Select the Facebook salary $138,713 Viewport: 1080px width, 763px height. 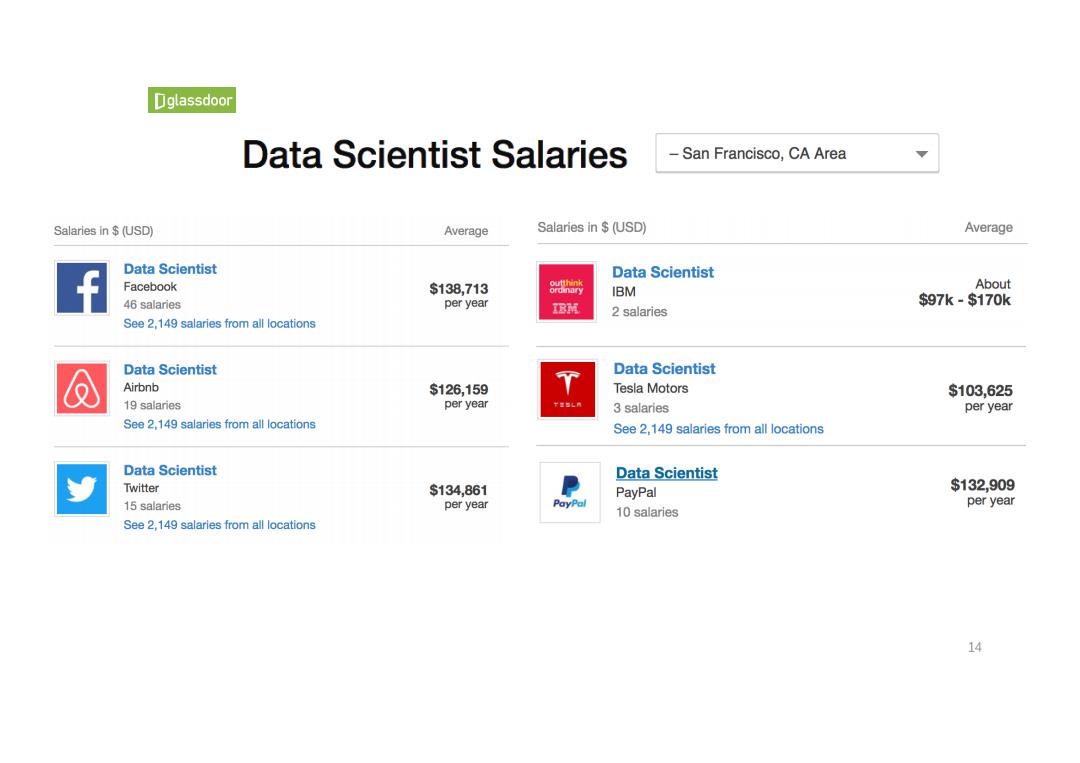[x=459, y=289]
